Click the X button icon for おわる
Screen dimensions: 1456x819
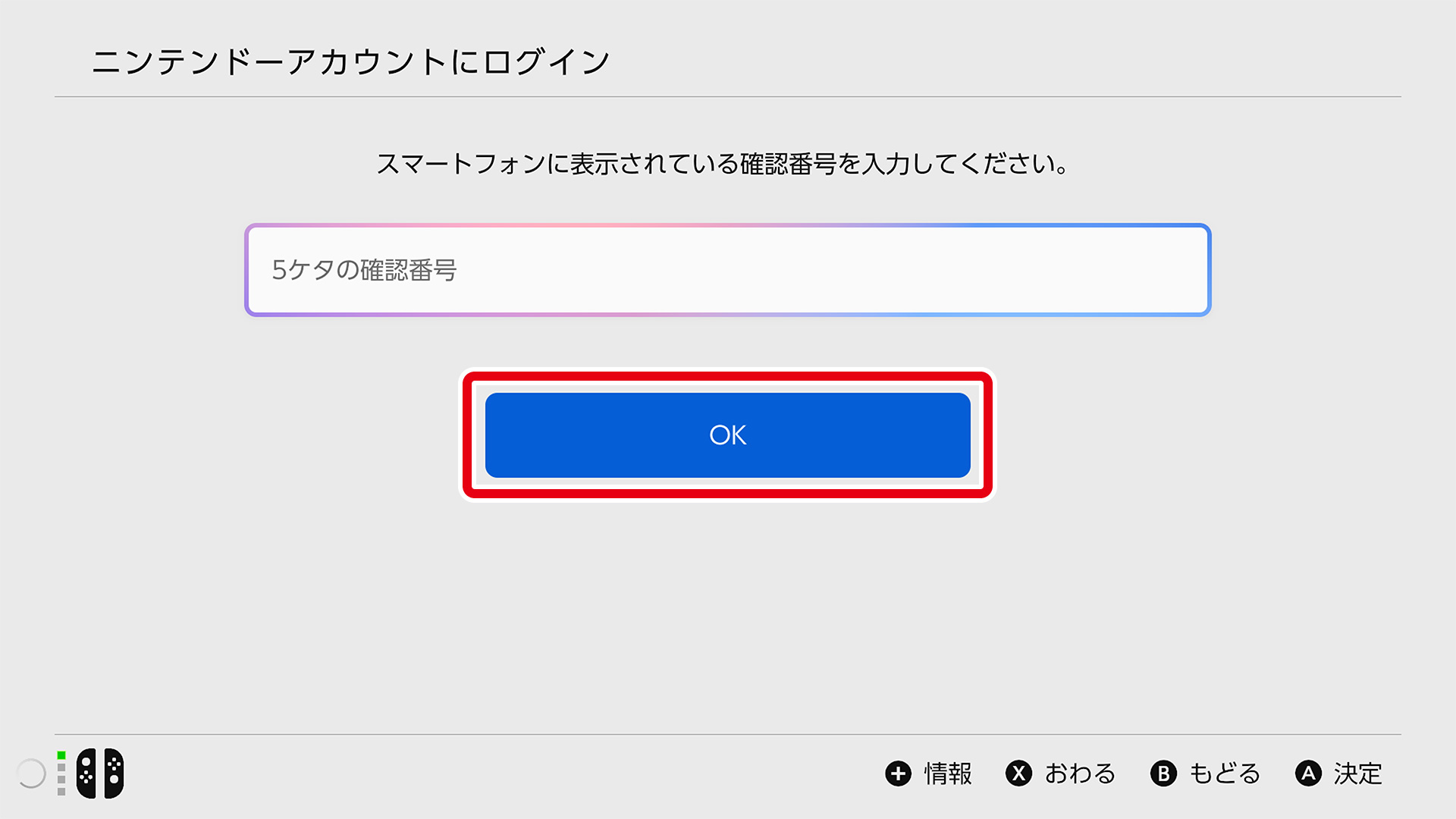tap(1018, 773)
